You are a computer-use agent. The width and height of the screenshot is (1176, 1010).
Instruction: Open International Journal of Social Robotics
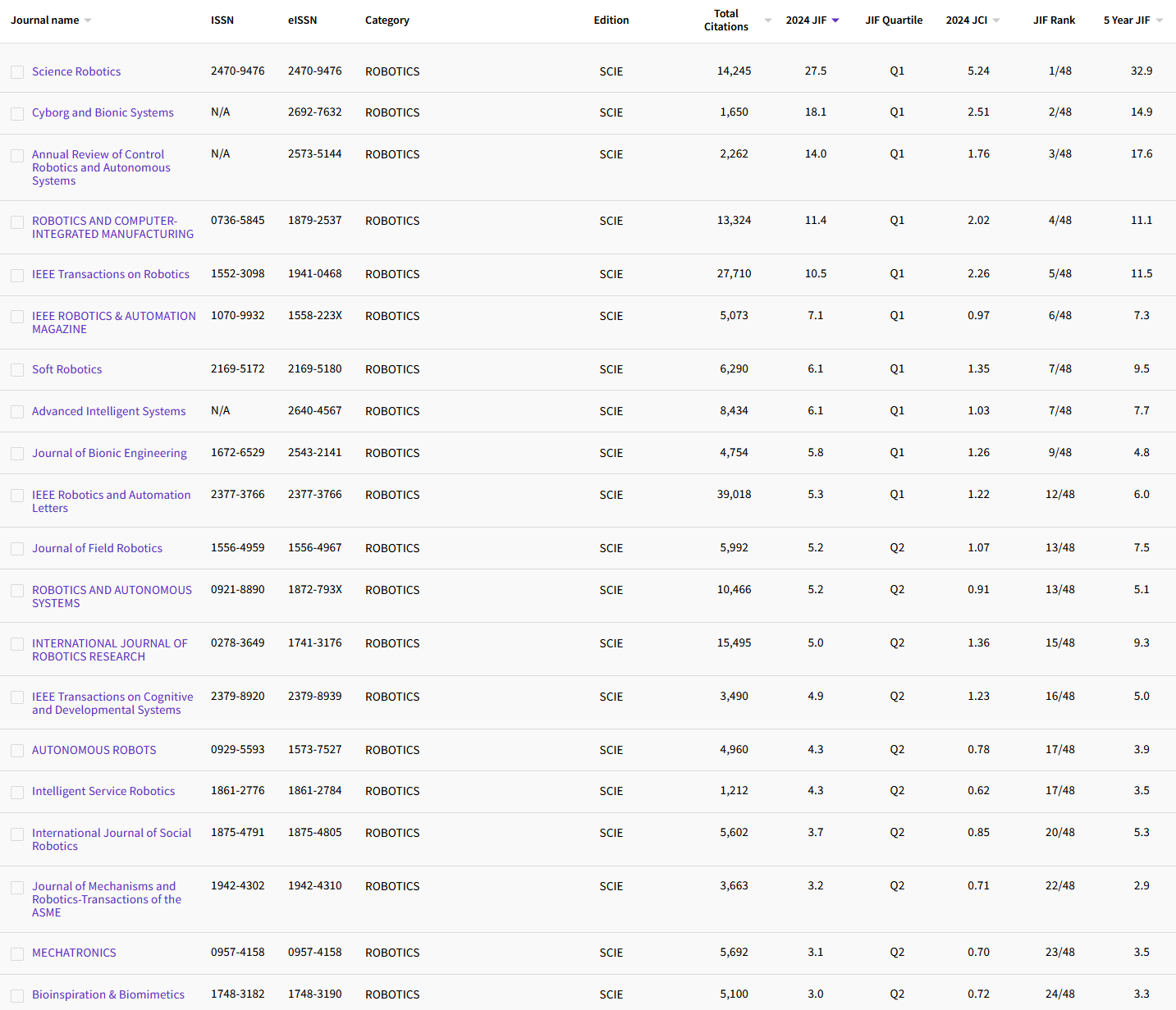pyautogui.click(x=112, y=839)
